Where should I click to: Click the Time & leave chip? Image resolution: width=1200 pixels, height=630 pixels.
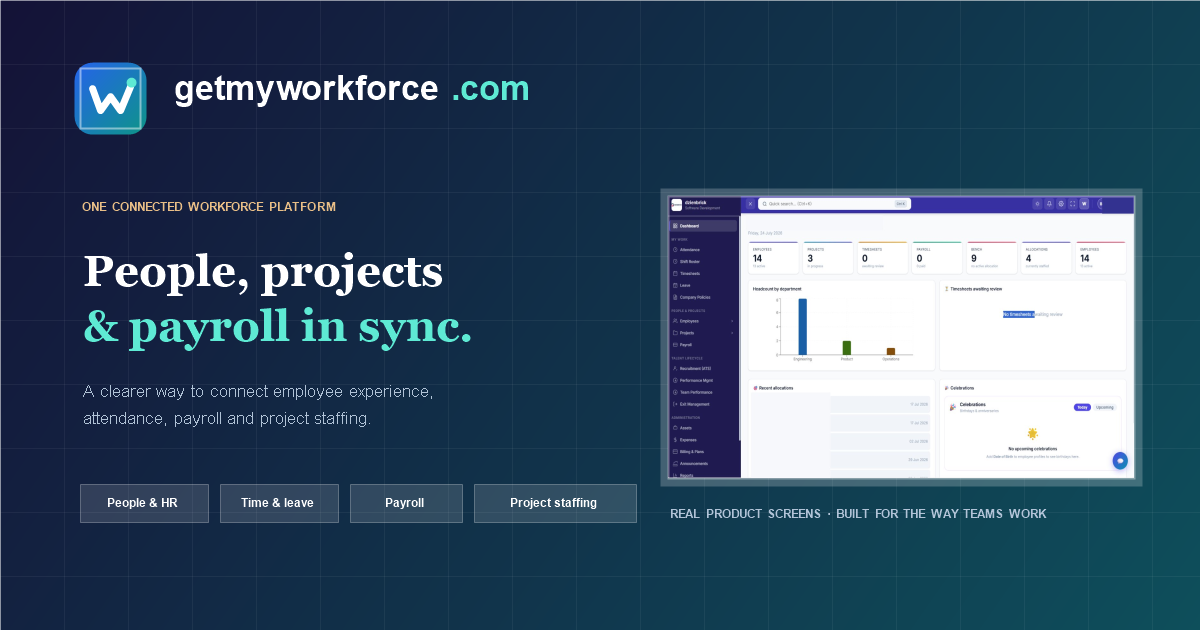279,503
